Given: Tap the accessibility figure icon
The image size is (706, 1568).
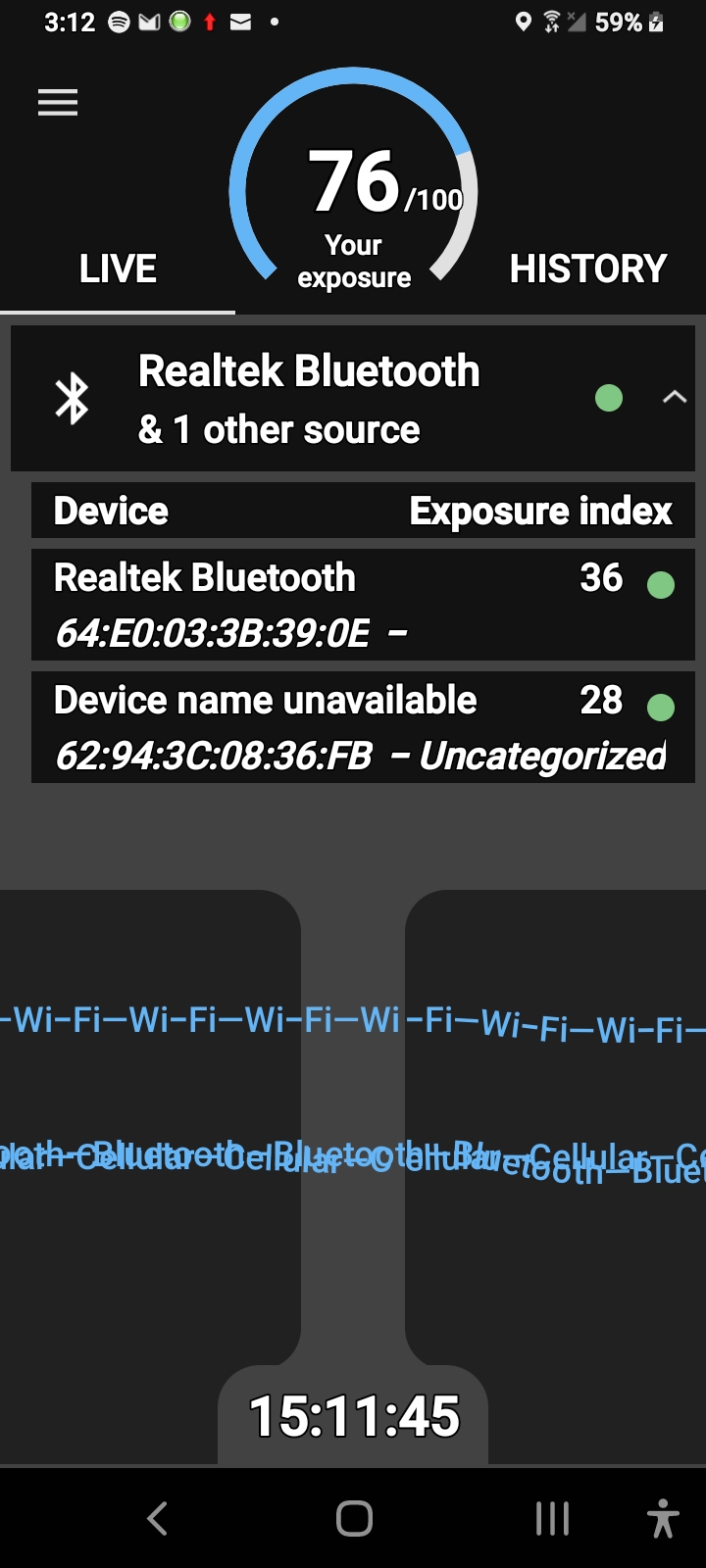Looking at the screenshot, I should tap(663, 1519).
